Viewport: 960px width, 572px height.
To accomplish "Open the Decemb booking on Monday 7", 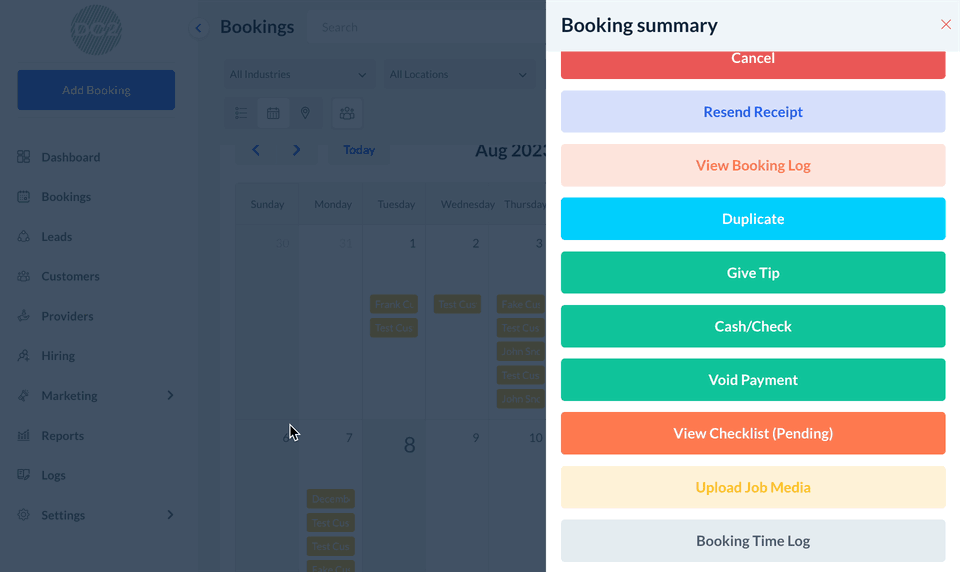I will coord(331,499).
